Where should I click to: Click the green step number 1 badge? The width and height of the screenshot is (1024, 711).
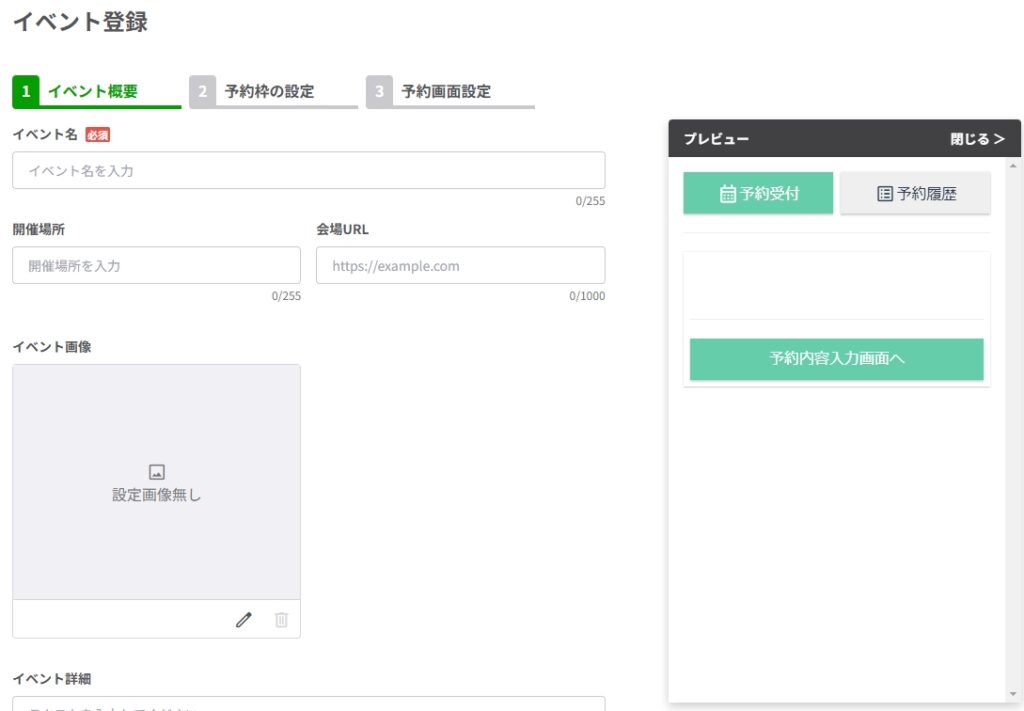(25, 92)
